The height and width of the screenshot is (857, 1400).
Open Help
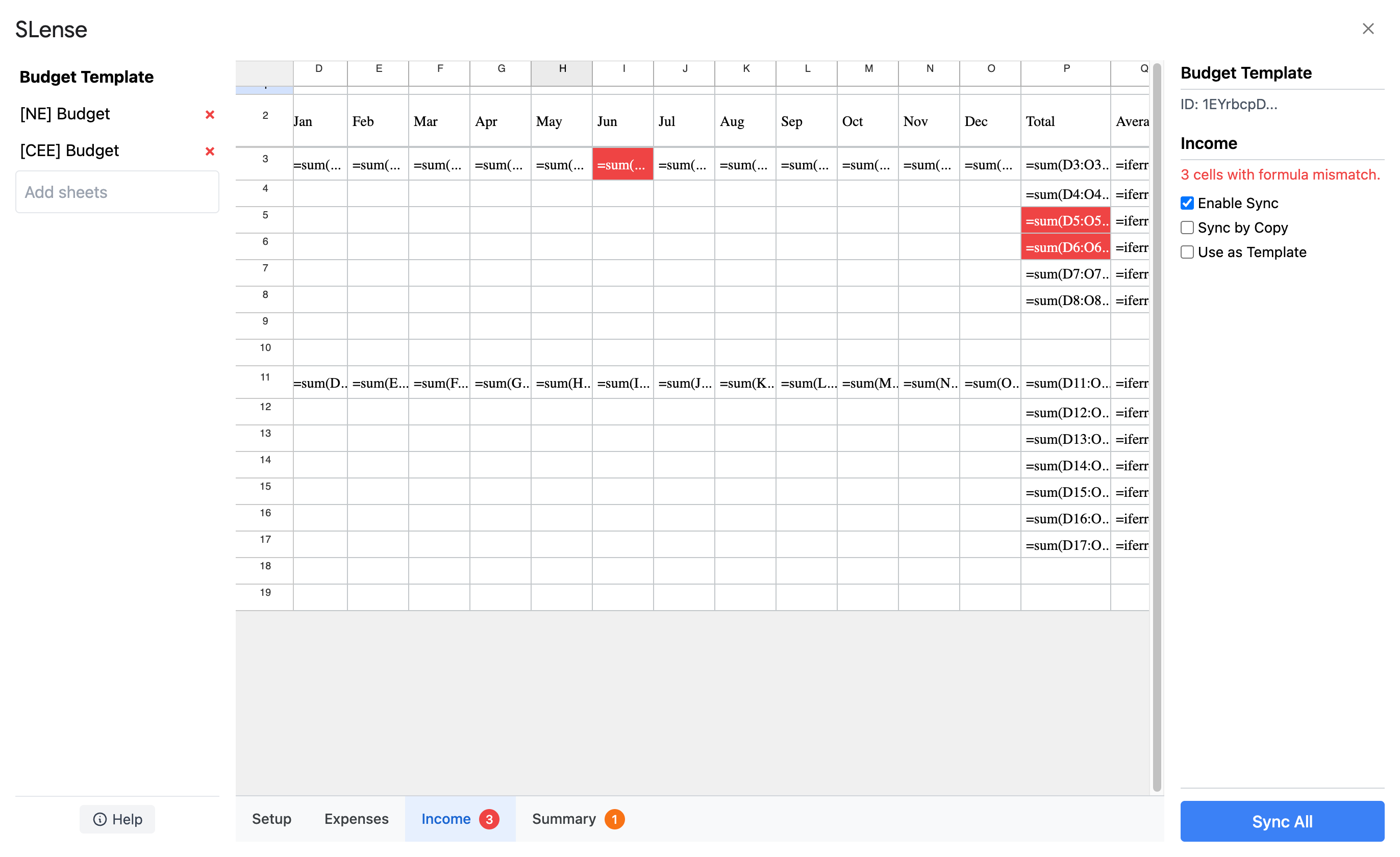click(117, 819)
